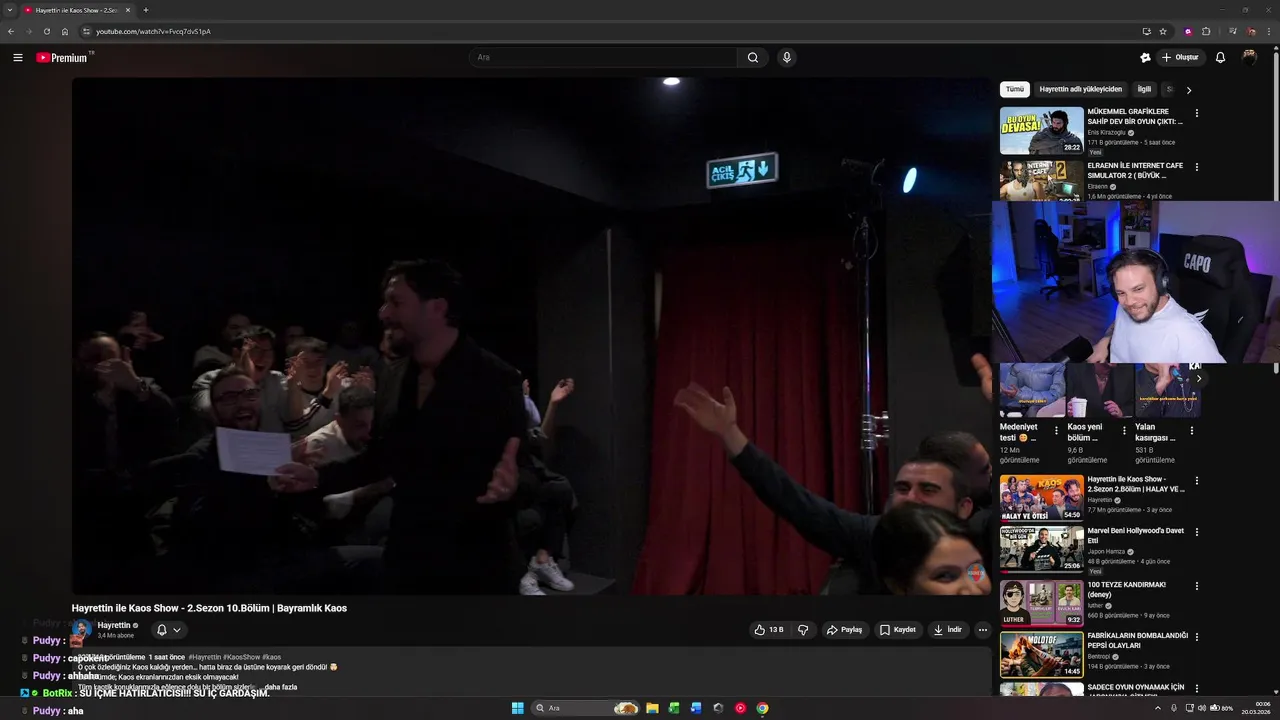Open options for ELRAENN İLE INTERNET CAFE video
Viewport: 1280px width, 720px height.
(1196, 167)
